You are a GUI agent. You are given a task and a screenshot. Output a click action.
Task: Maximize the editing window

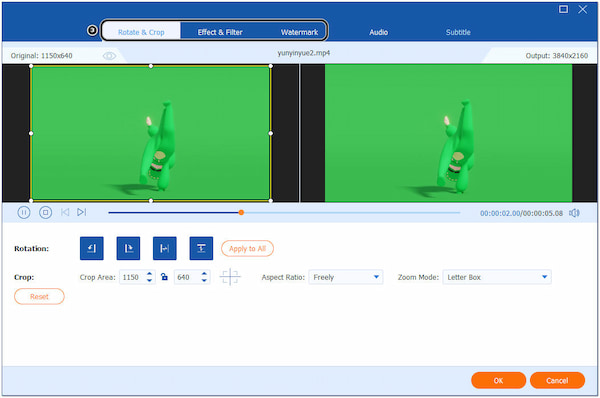563,9
